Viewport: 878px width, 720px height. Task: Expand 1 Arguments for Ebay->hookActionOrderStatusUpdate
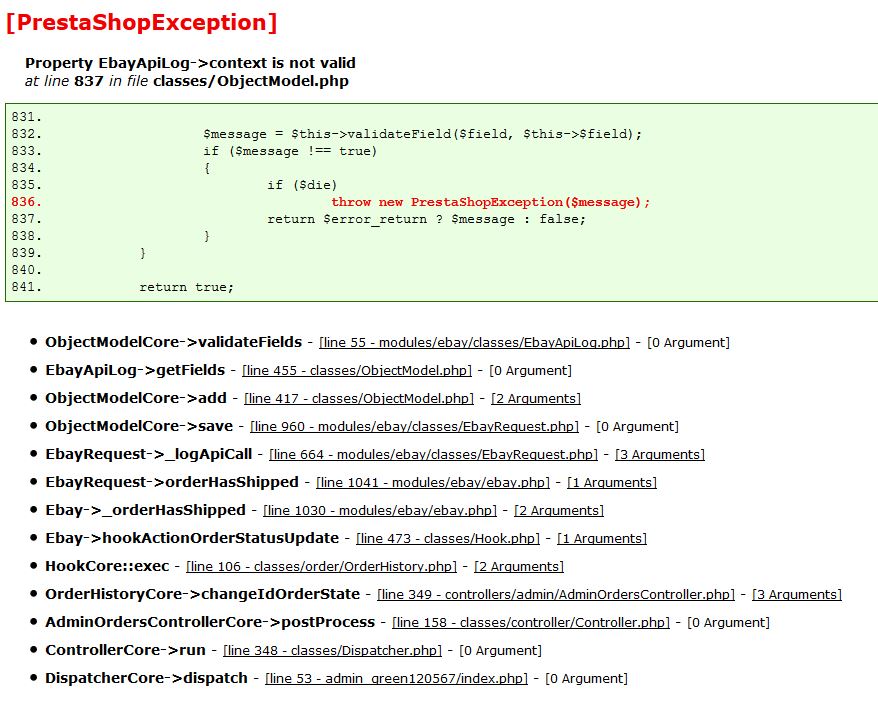pos(602,539)
